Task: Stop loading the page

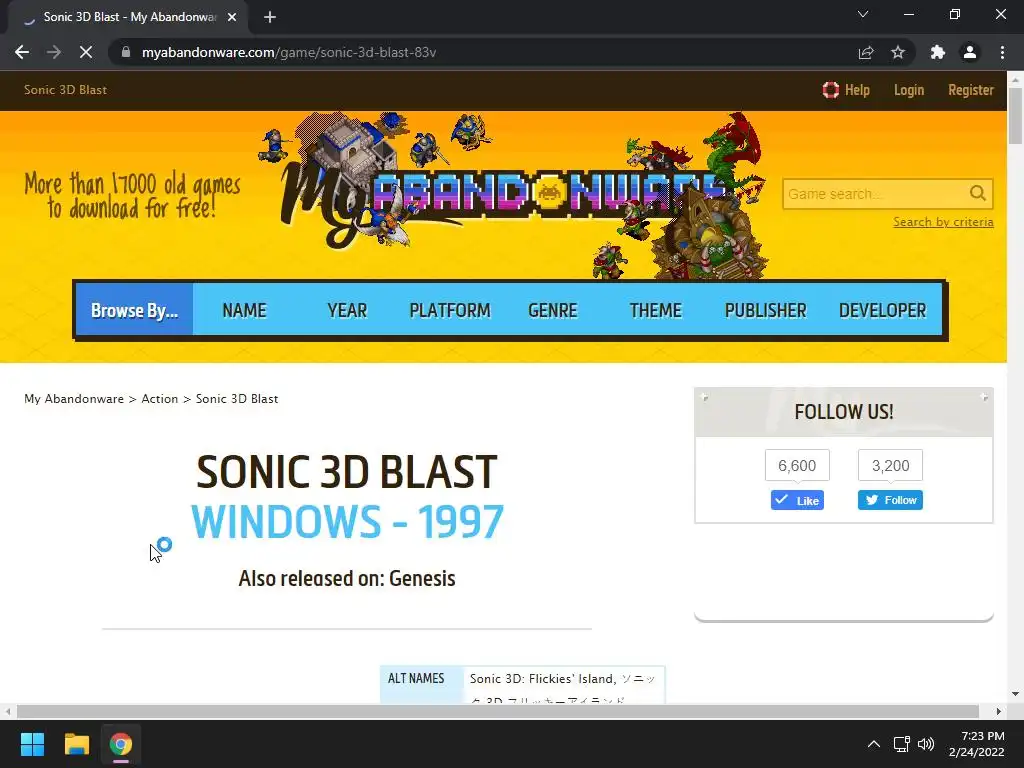Action: [86, 52]
